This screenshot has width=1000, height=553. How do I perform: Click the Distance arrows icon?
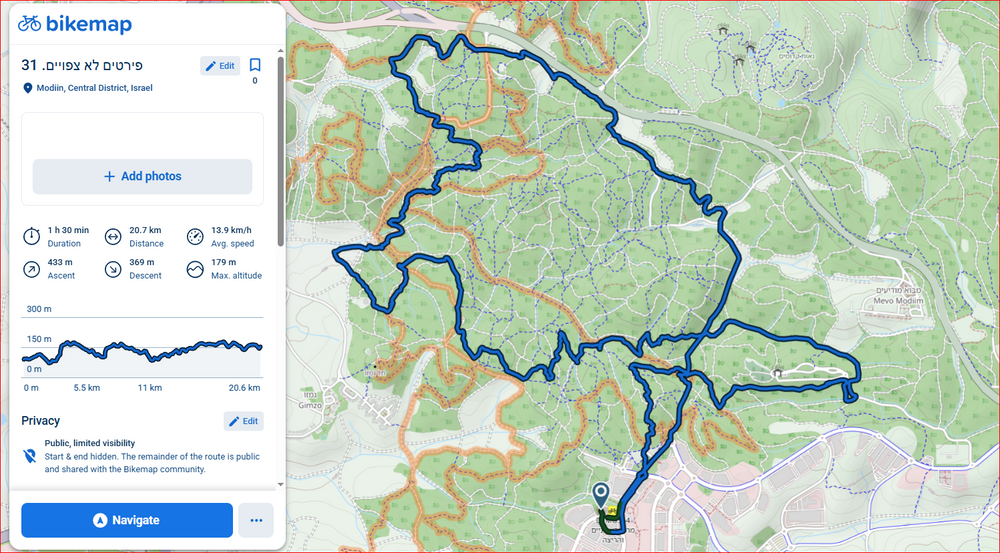click(x=113, y=237)
